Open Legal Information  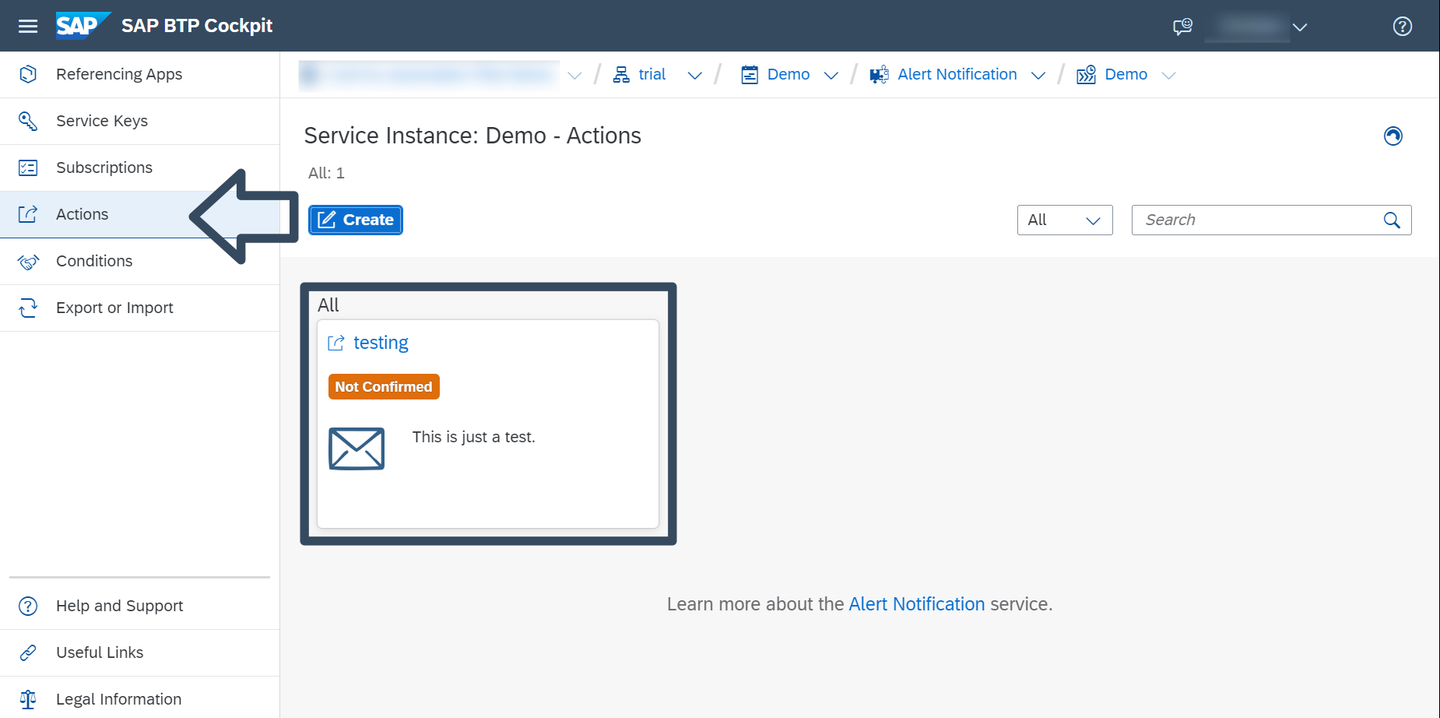140,699
